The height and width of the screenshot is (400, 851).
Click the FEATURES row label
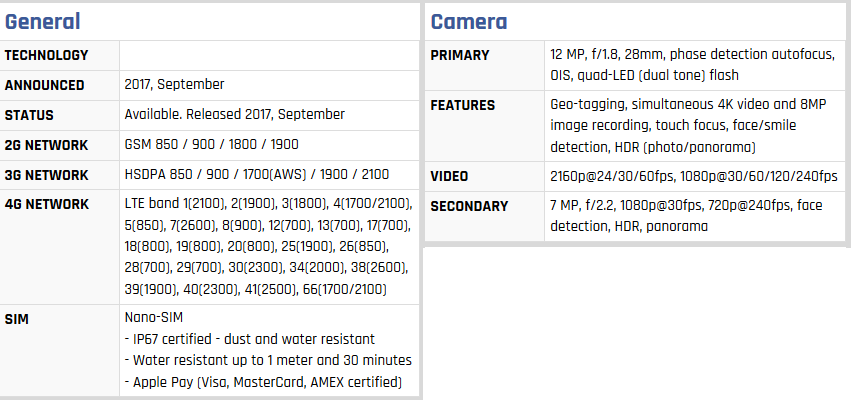(462, 105)
